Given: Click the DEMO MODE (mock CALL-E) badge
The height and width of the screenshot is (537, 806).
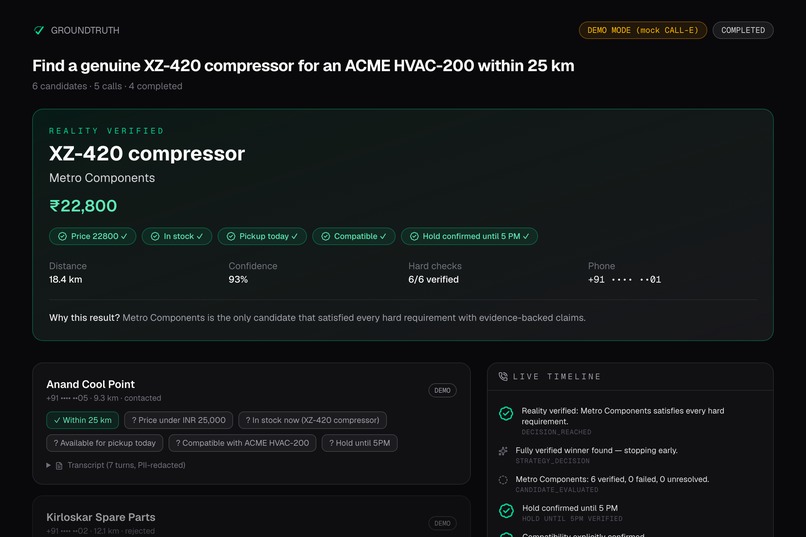Looking at the screenshot, I should (x=643, y=30).
